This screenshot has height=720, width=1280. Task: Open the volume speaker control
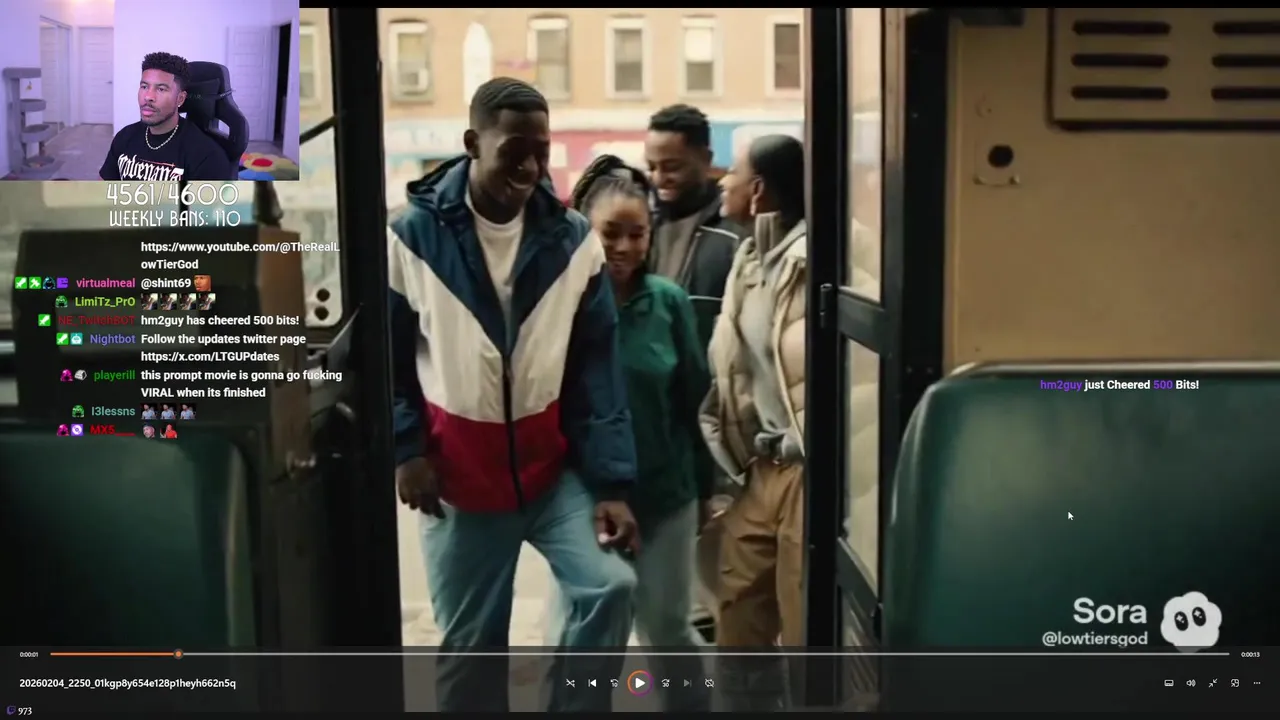[1191, 683]
